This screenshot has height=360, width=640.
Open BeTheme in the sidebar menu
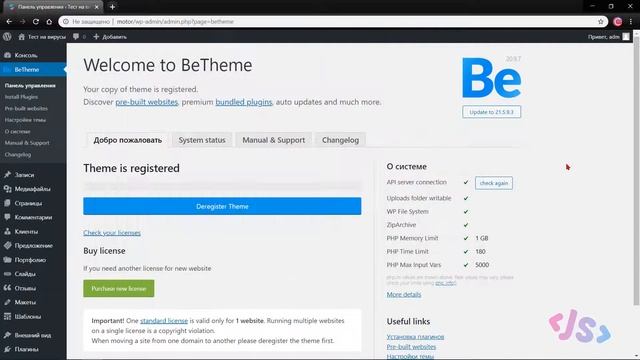pos(33,70)
